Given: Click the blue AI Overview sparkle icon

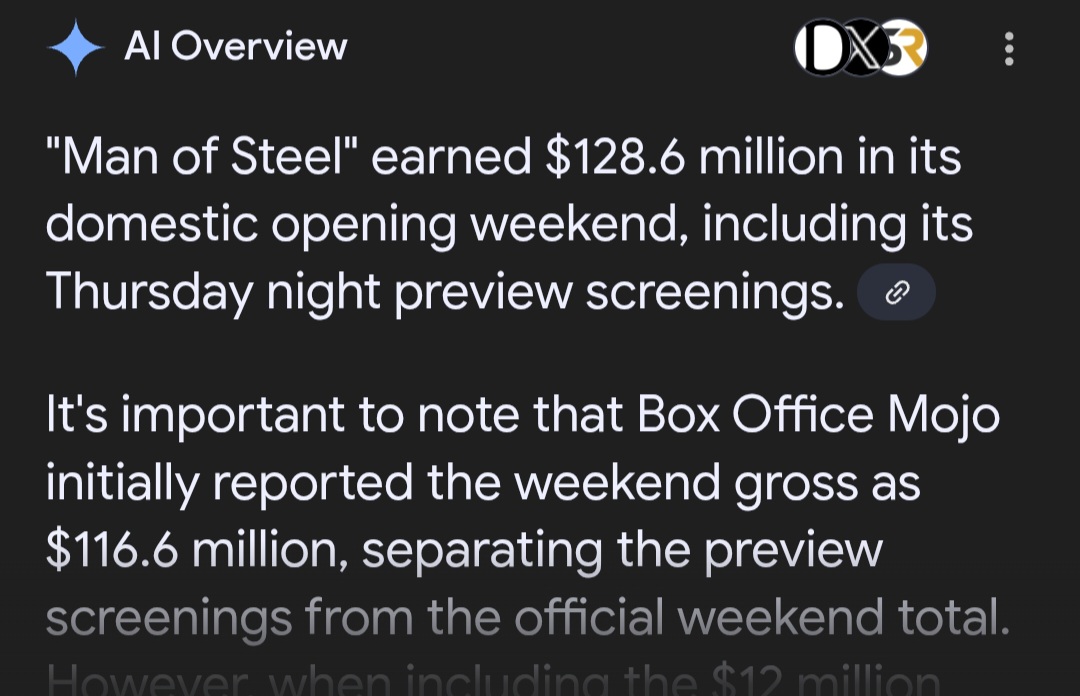Looking at the screenshot, I should [76, 48].
